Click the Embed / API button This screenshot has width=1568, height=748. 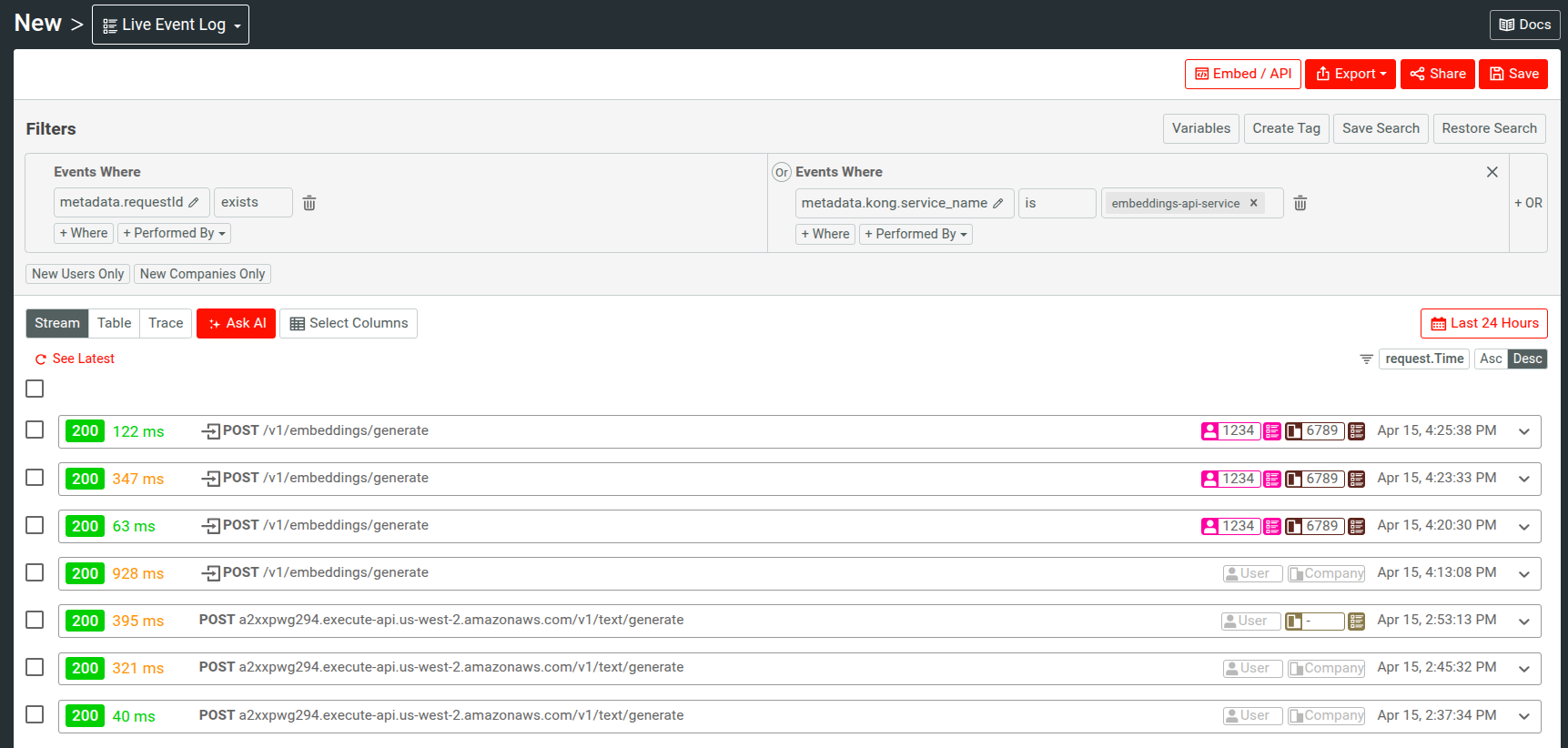coord(1243,74)
